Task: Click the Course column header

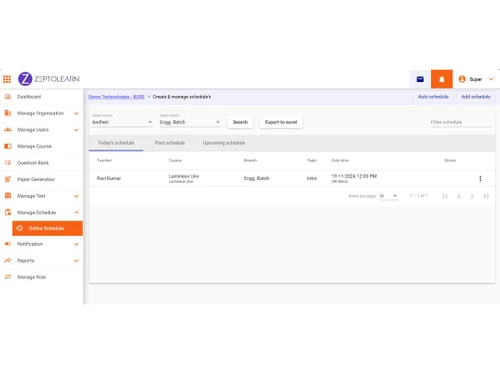Action: tap(175, 160)
